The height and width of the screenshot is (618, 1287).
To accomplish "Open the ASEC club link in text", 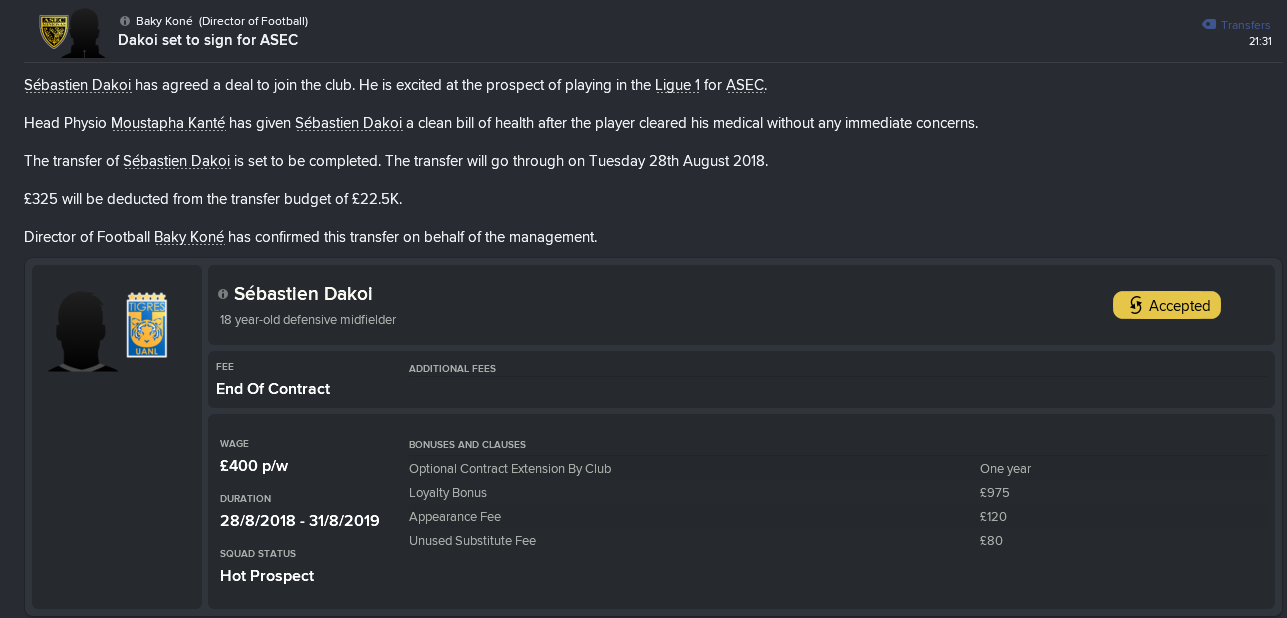I will click(x=745, y=85).
